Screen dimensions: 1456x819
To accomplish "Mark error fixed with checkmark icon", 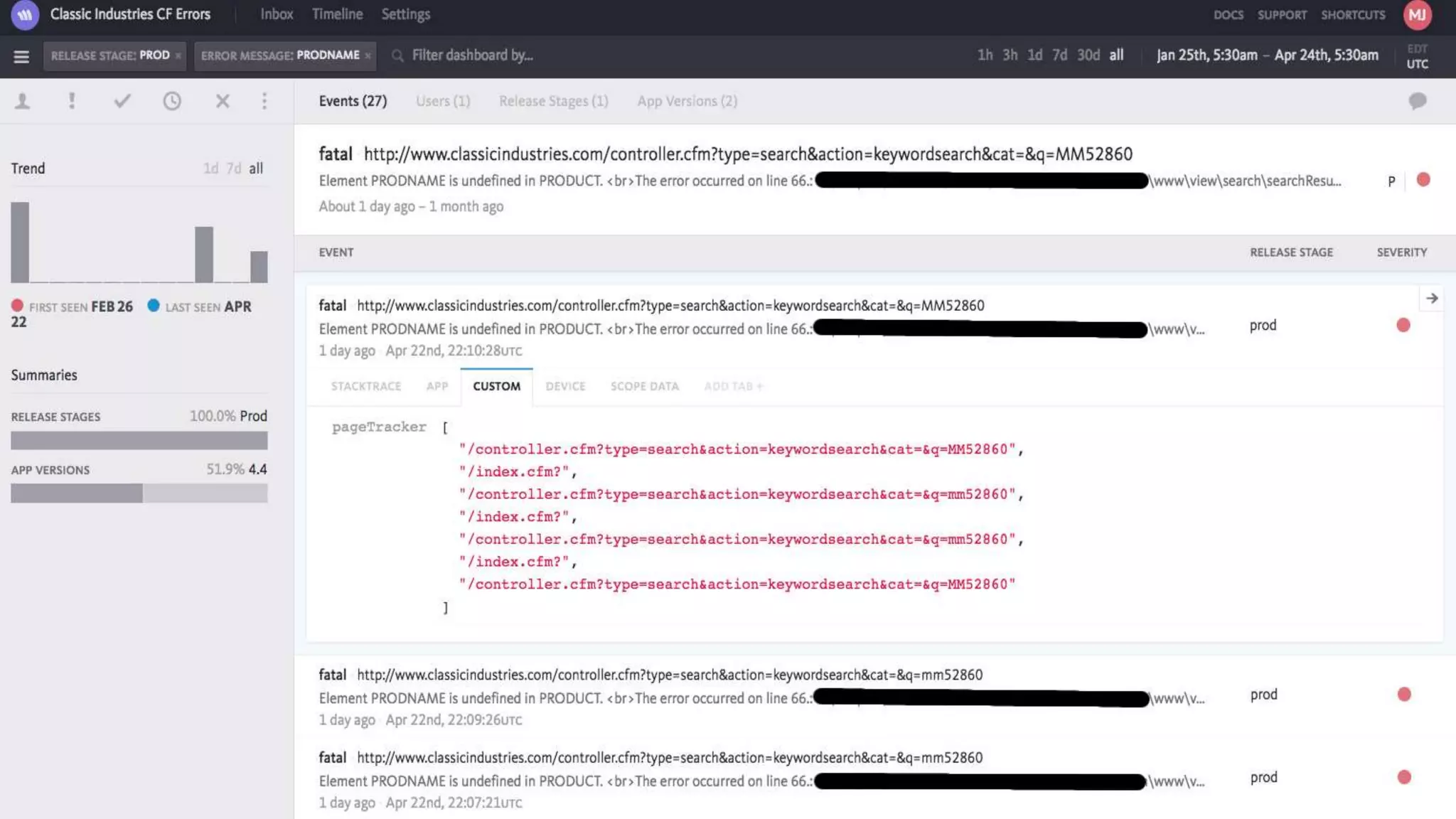I will [122, 101].
